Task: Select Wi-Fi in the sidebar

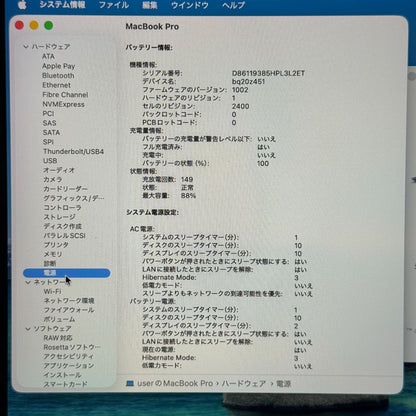Action: tap(52, 291)
